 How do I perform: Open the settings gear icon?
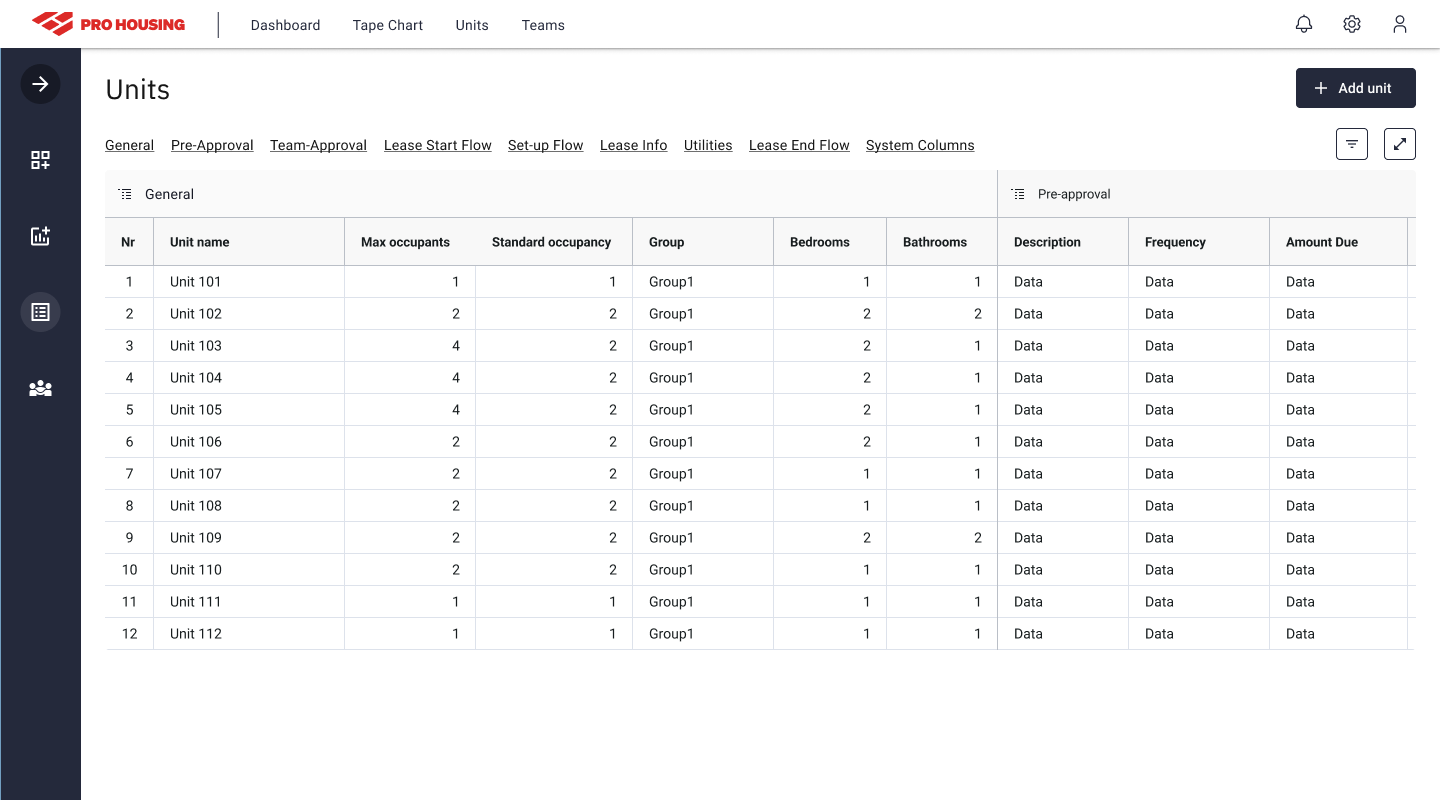(1352, 23)
